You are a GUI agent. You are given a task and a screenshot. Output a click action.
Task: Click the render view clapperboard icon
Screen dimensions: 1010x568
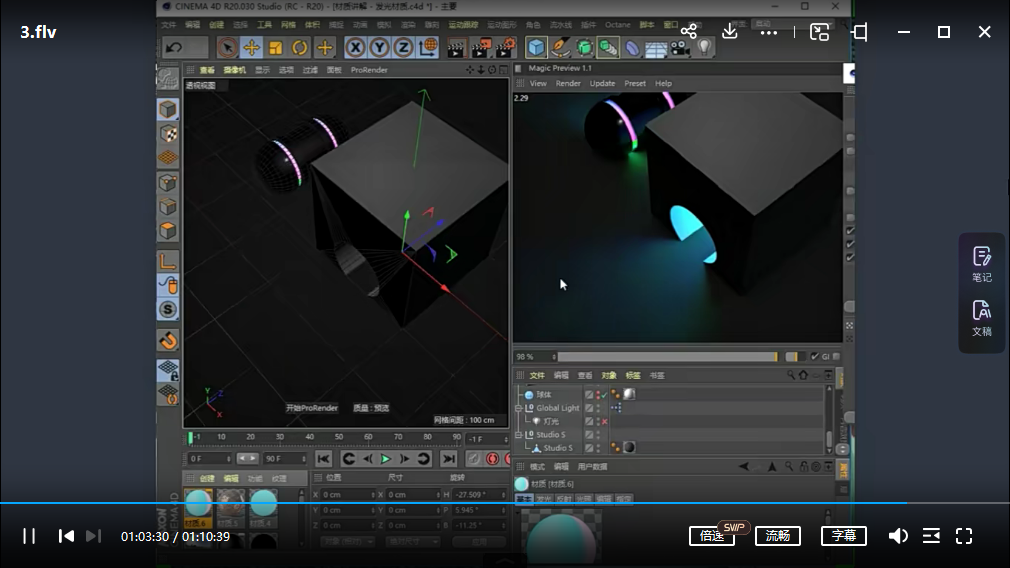(456, 48)
